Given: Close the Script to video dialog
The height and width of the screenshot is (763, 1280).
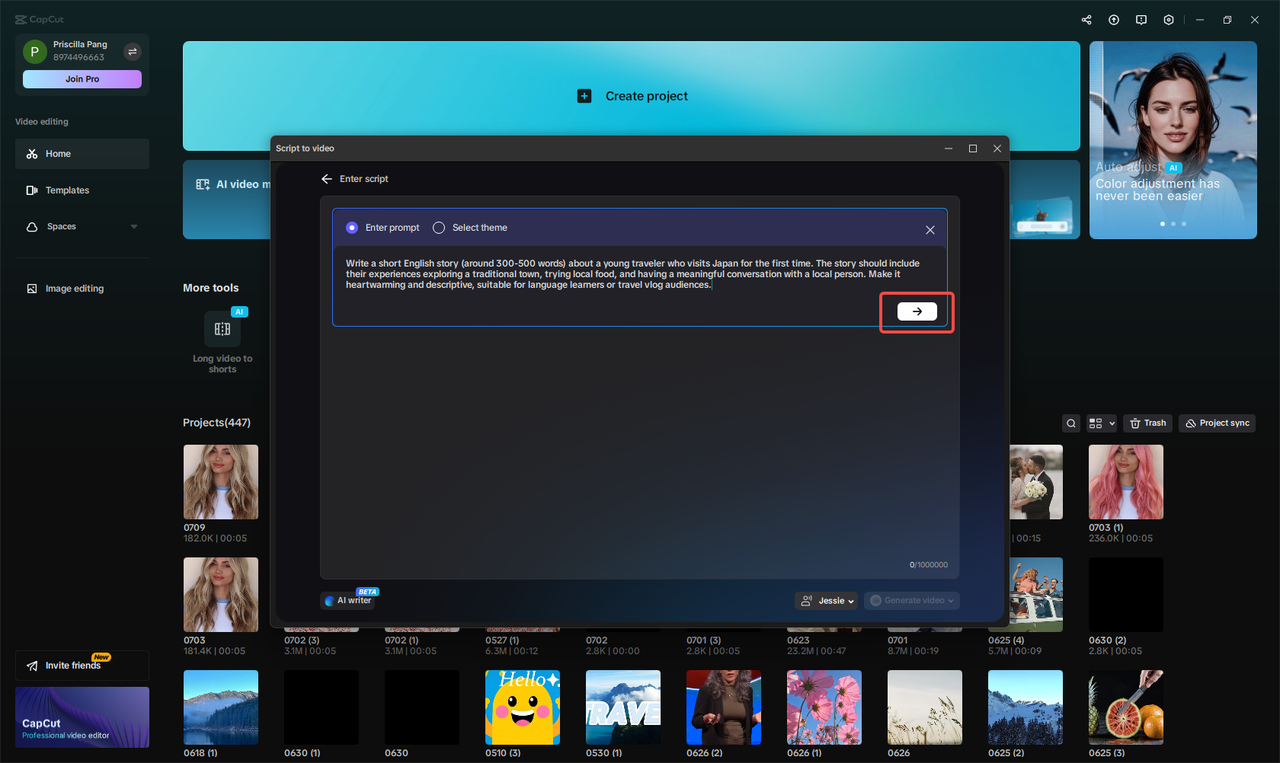Looking at the screenshot, I should tap(997, 148).
